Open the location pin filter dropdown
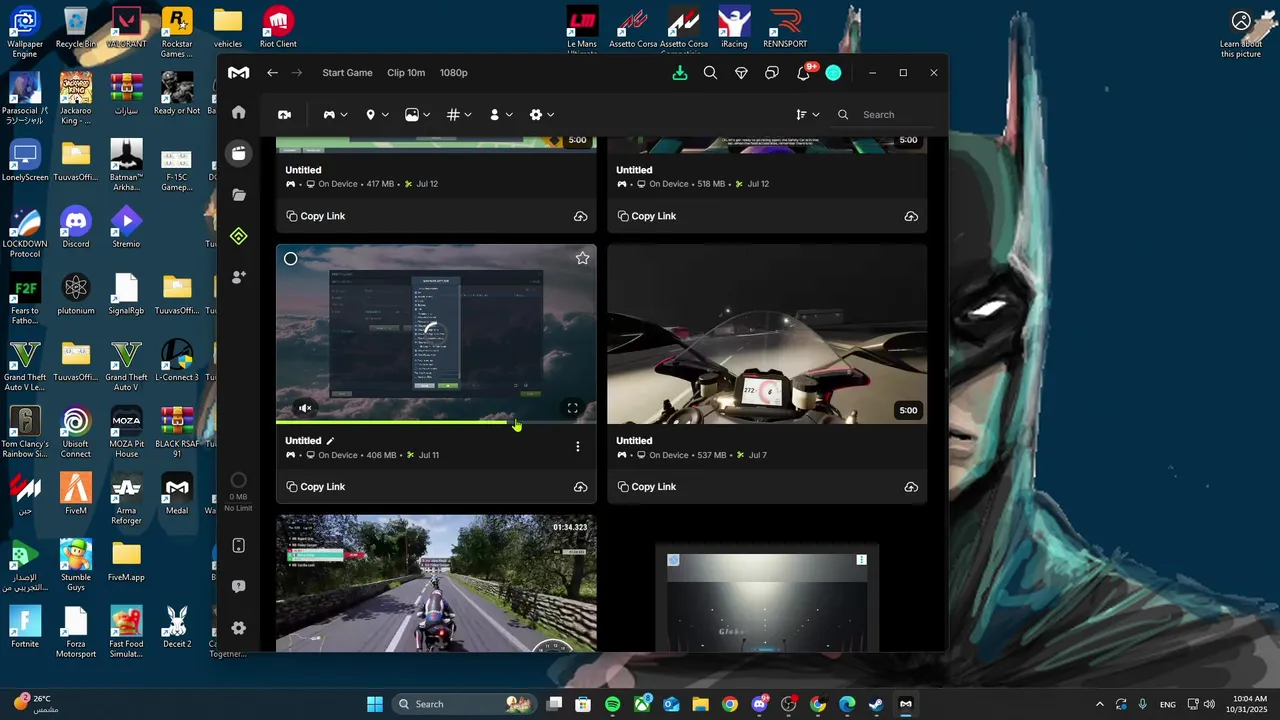This screenshot has width=1280, height=720. pyautogui.click(x=376, y=115)
